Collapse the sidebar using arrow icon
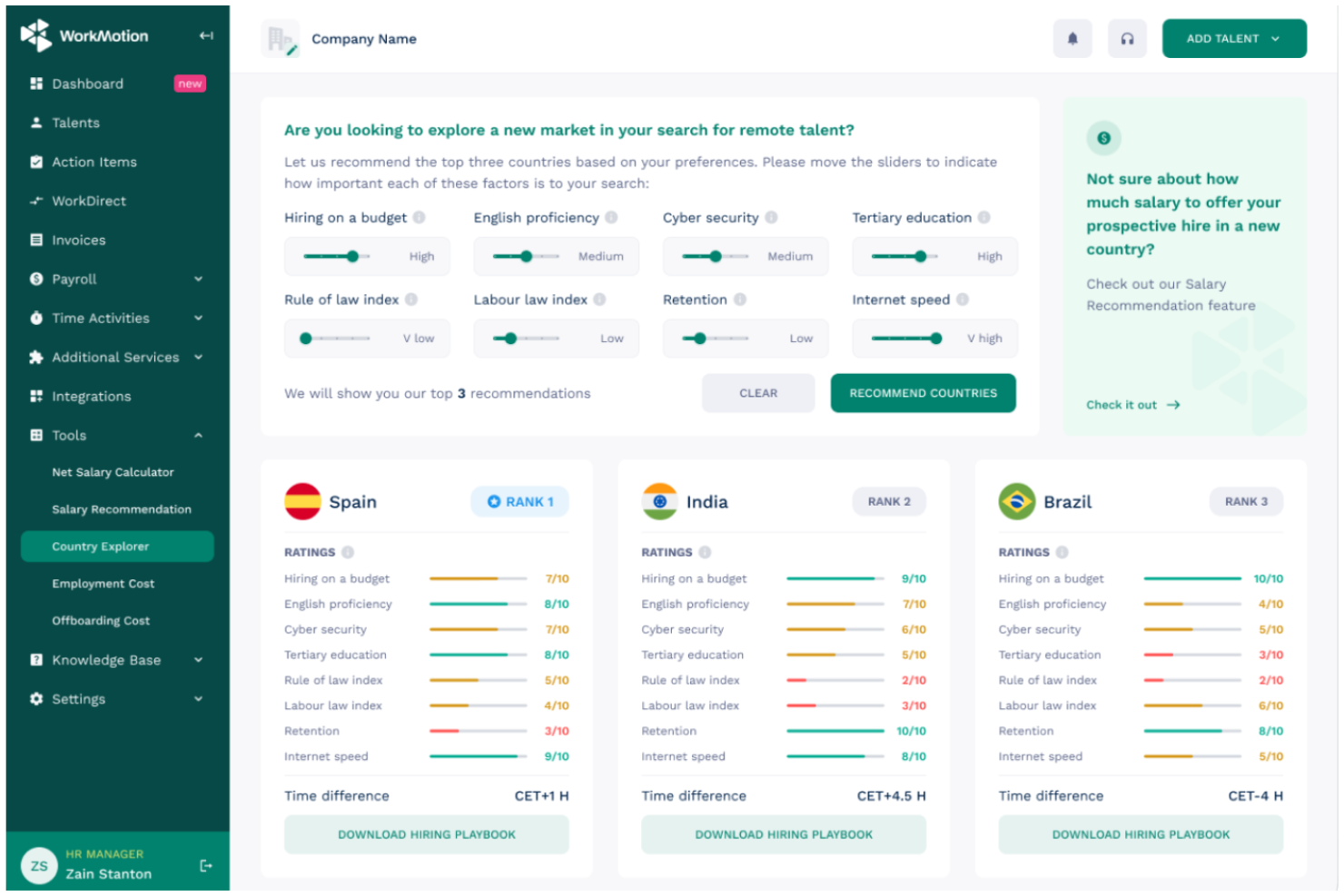Image resolution: width=1344 pixels, height=896 pixels. tap(206, 35)
